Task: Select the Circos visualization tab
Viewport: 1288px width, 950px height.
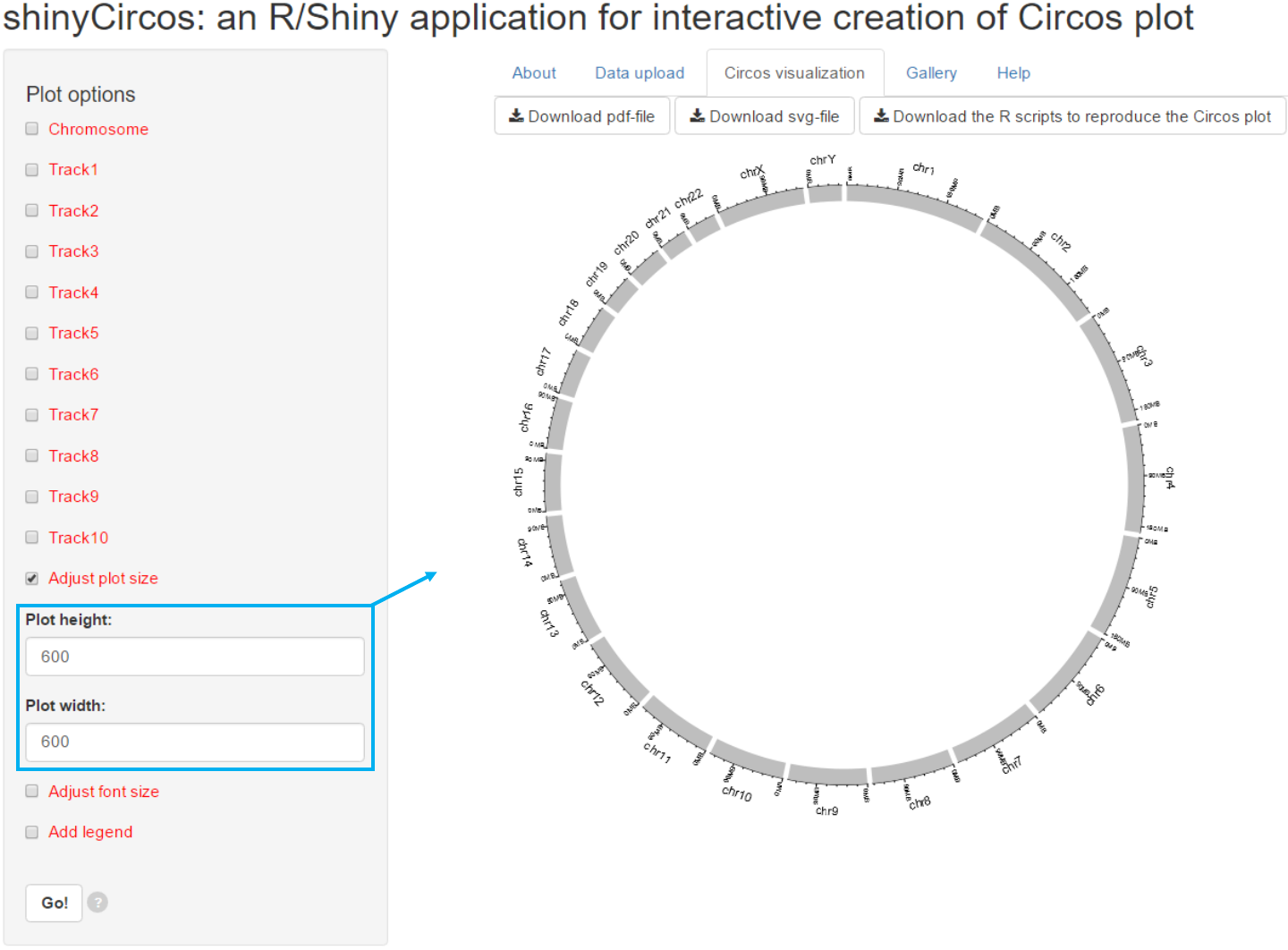Action: [794, 73]
